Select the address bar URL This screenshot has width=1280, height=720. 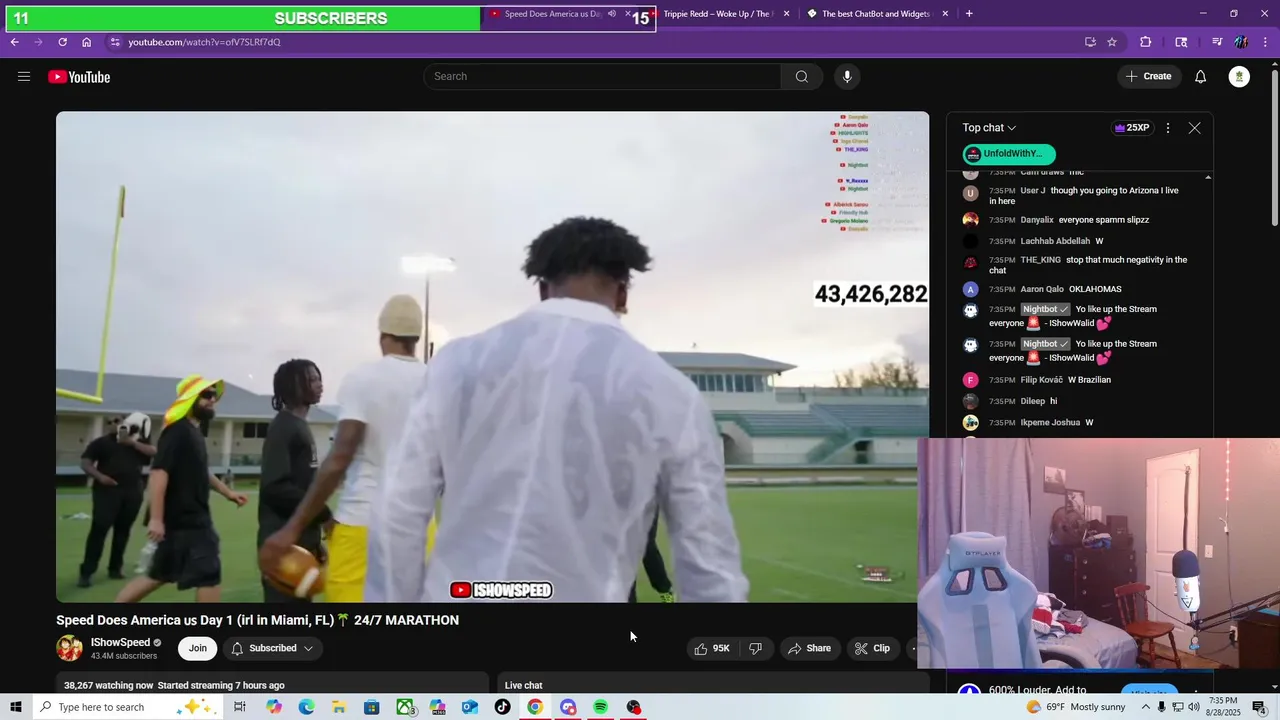(204, 42)
